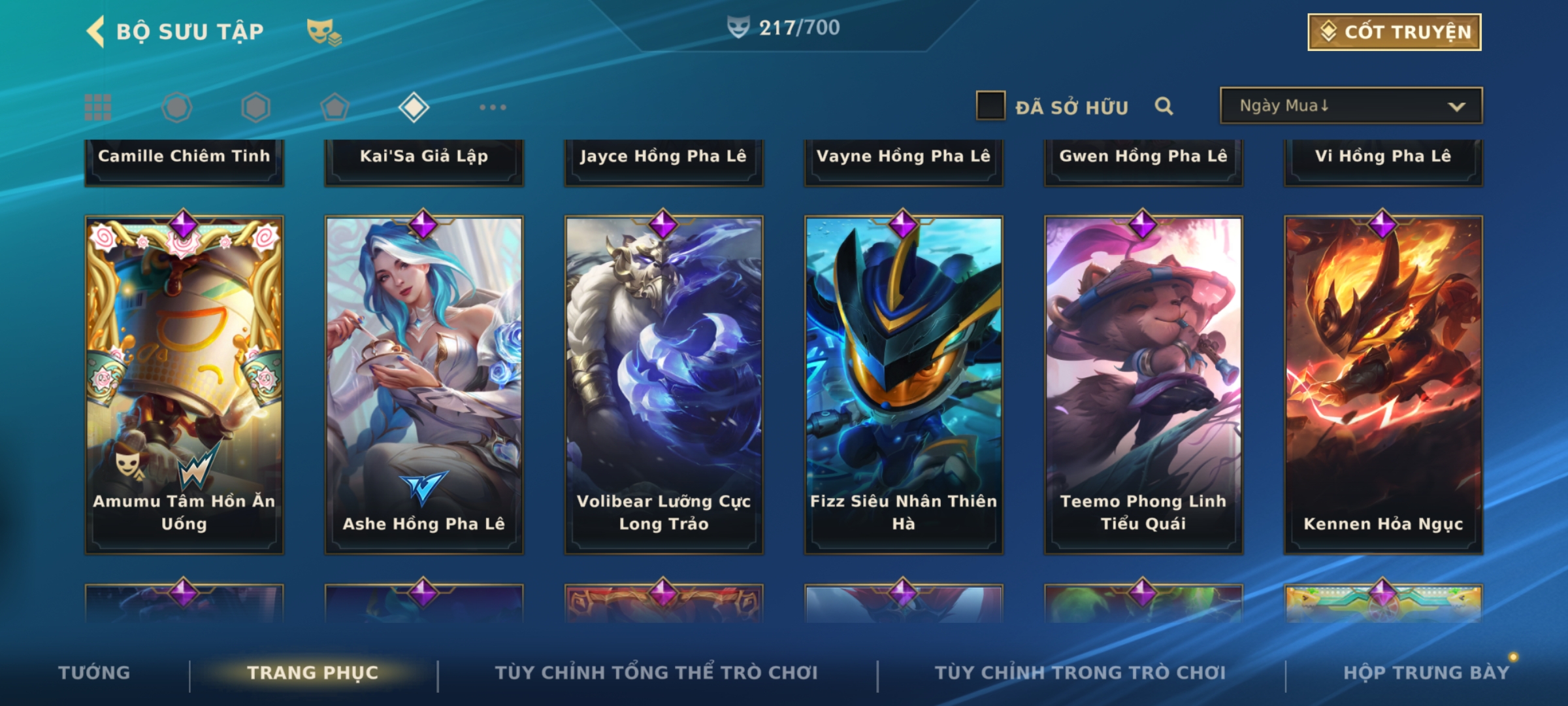Select the all-skins grid filter icon

[x=98, y=107]
